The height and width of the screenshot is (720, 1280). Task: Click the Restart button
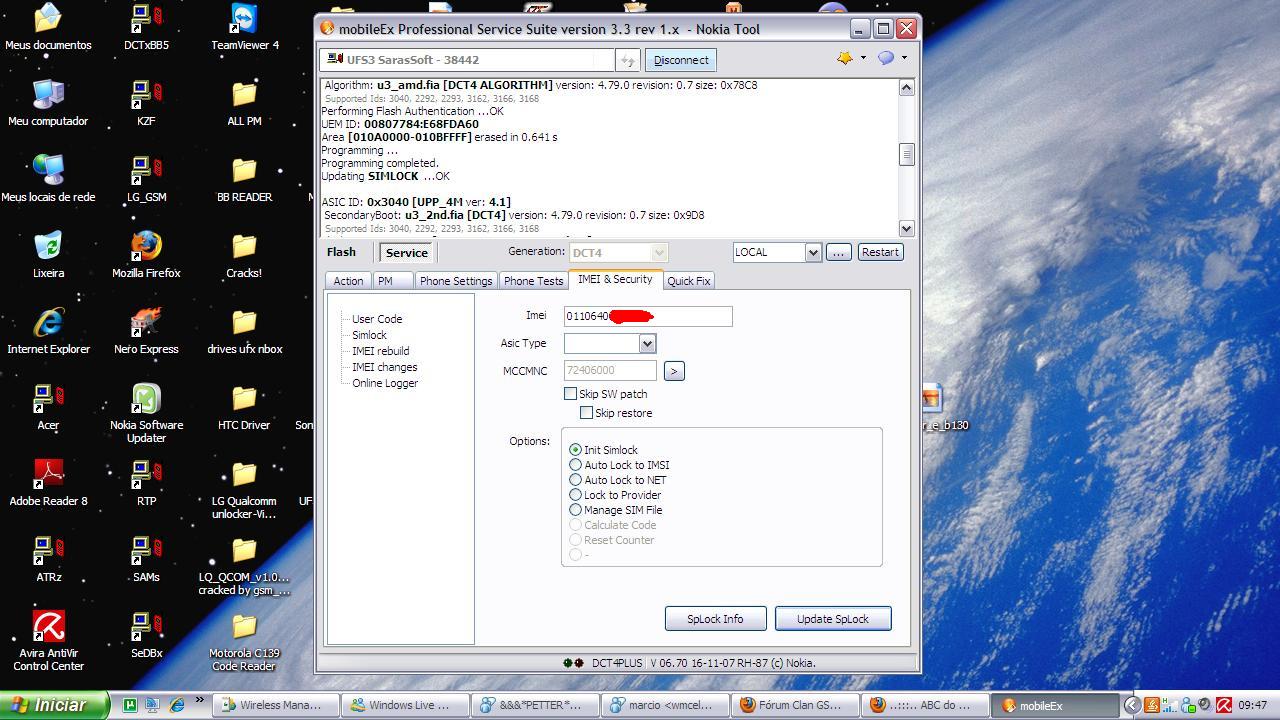pos(880,252)
